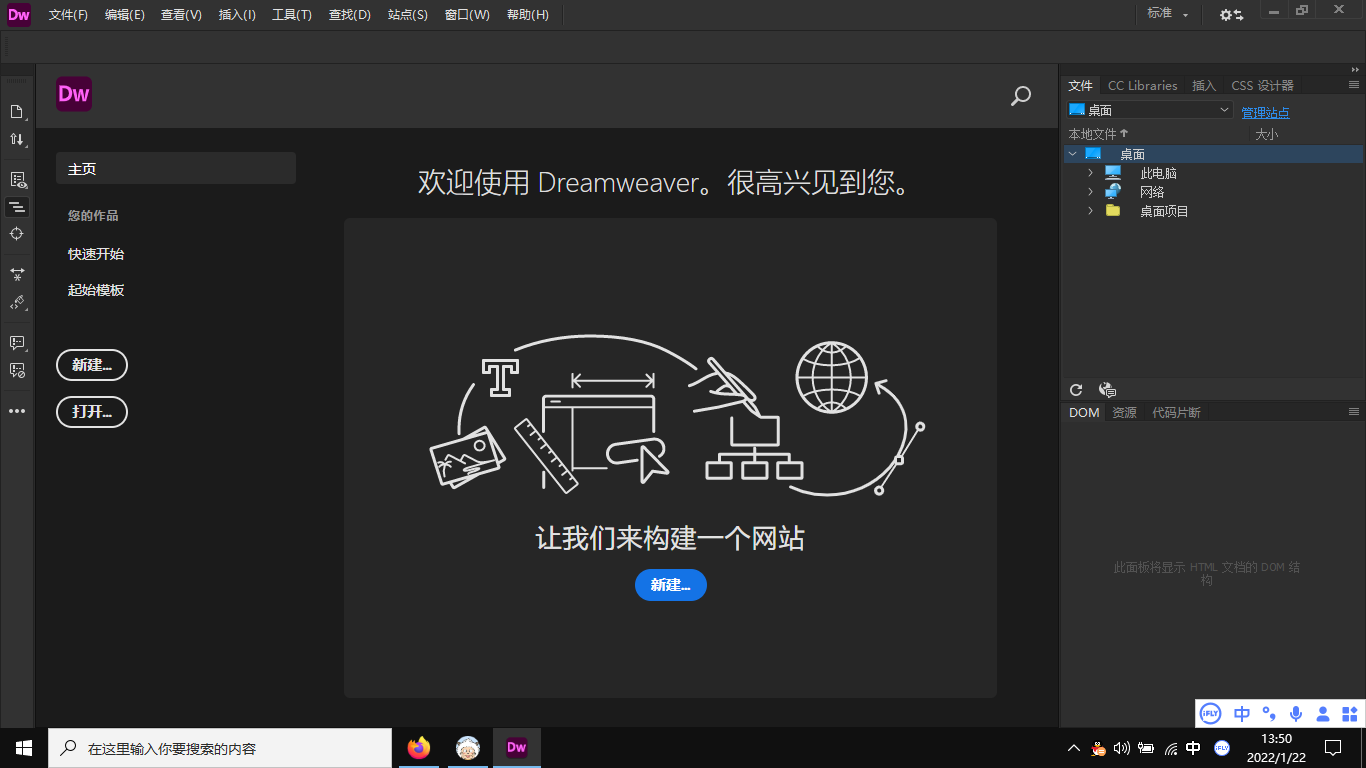Viewport: 1366px width, 768px height.
Task: Open the 查找(D) menu
Action: pos(350,15)
